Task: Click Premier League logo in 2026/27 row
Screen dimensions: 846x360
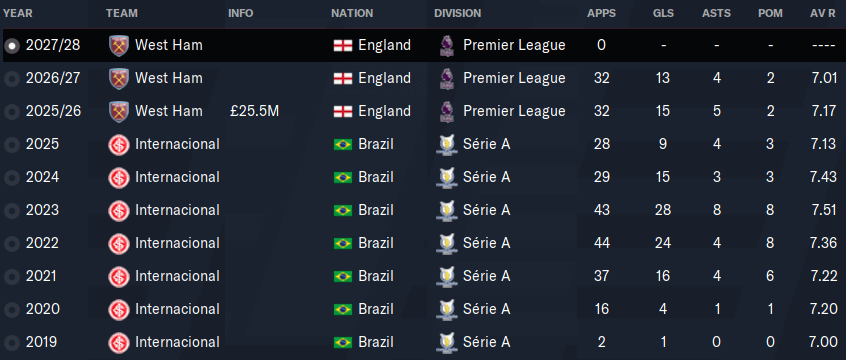Action: tap(446, 78)
